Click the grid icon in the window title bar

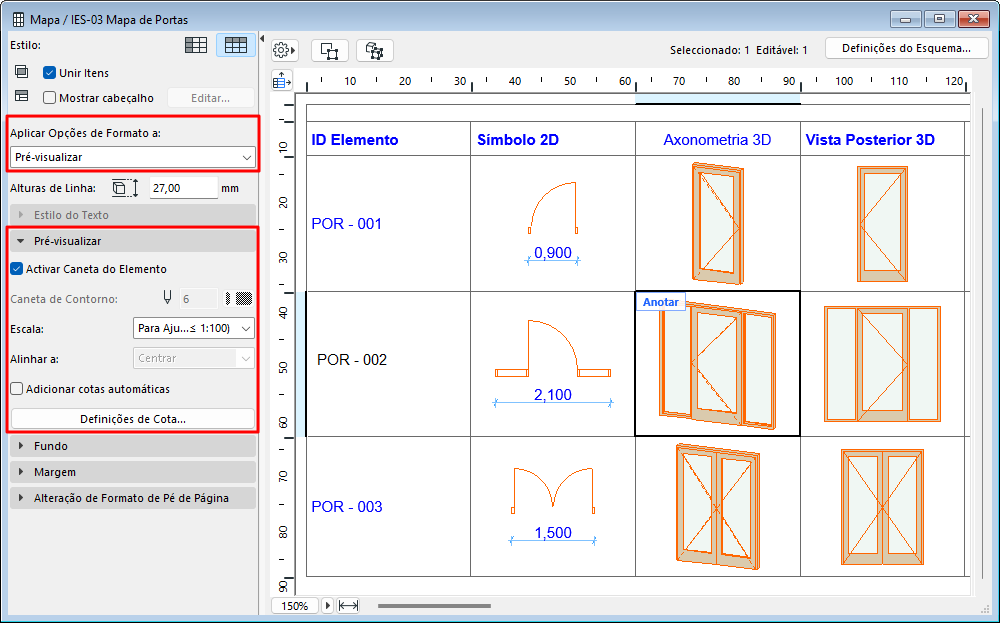pos(18,20)
